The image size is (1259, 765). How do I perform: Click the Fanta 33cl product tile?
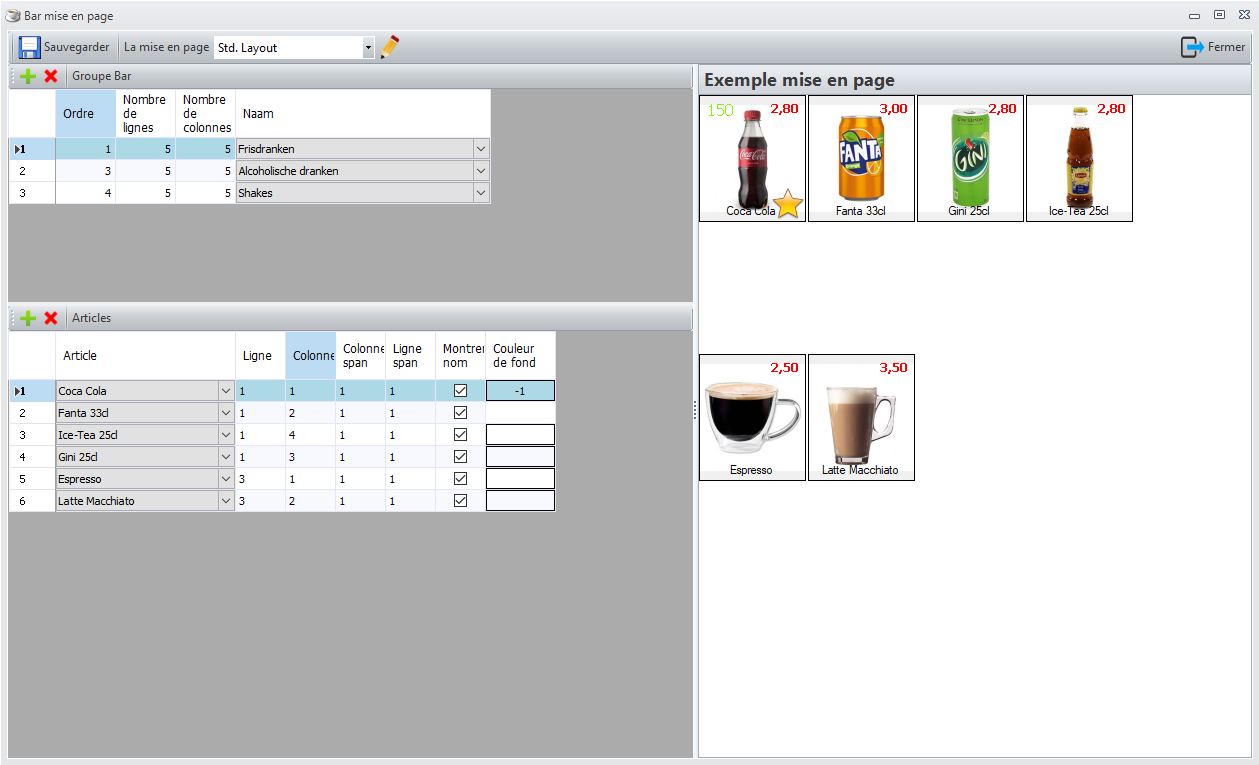tap(861, 158)
